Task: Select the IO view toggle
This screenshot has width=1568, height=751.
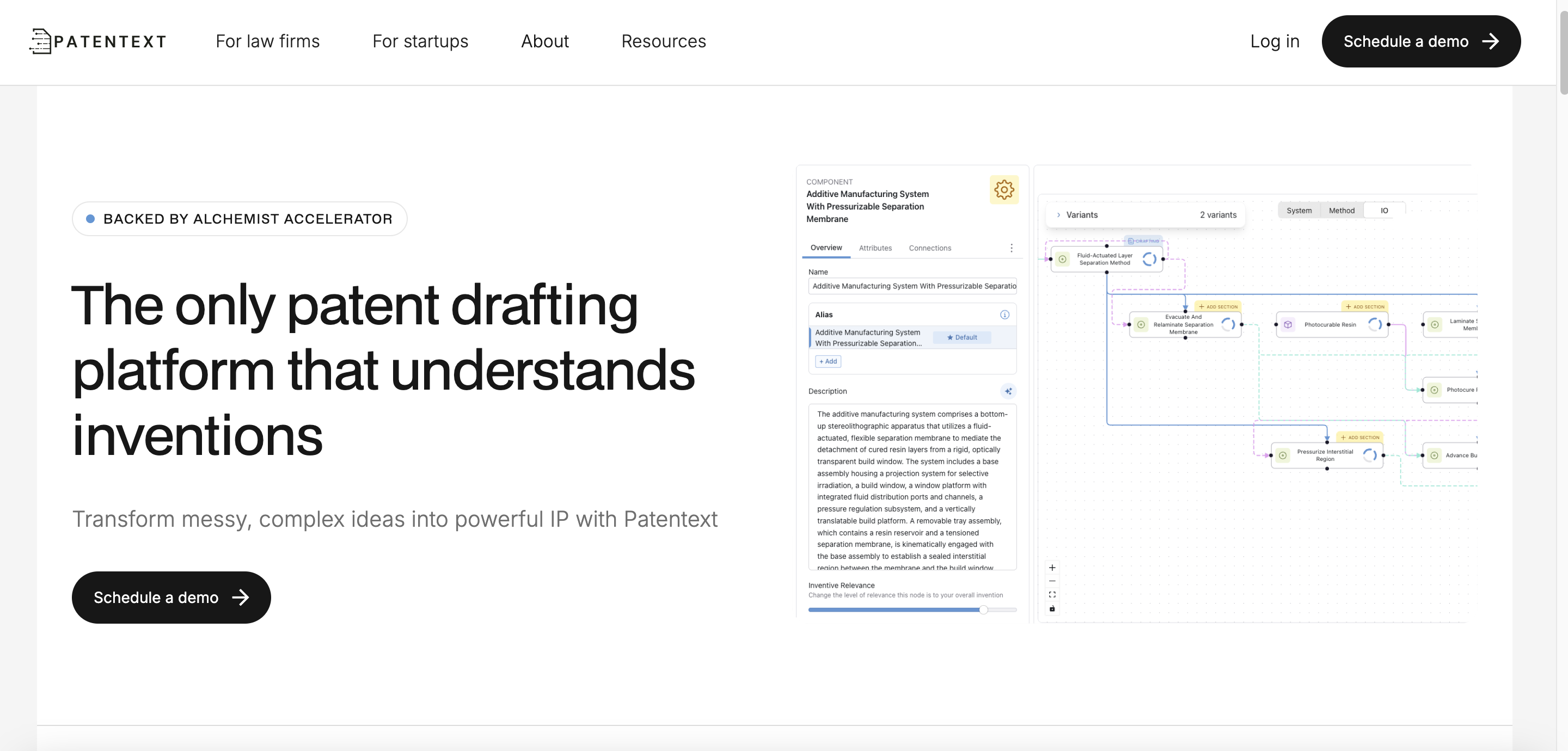Action: (x=1383, y=210)
